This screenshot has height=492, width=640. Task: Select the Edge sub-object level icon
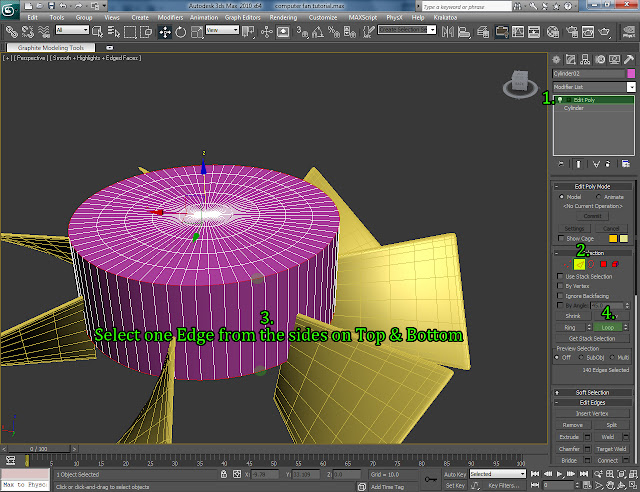pyautogui.click(x=579, y=263)
